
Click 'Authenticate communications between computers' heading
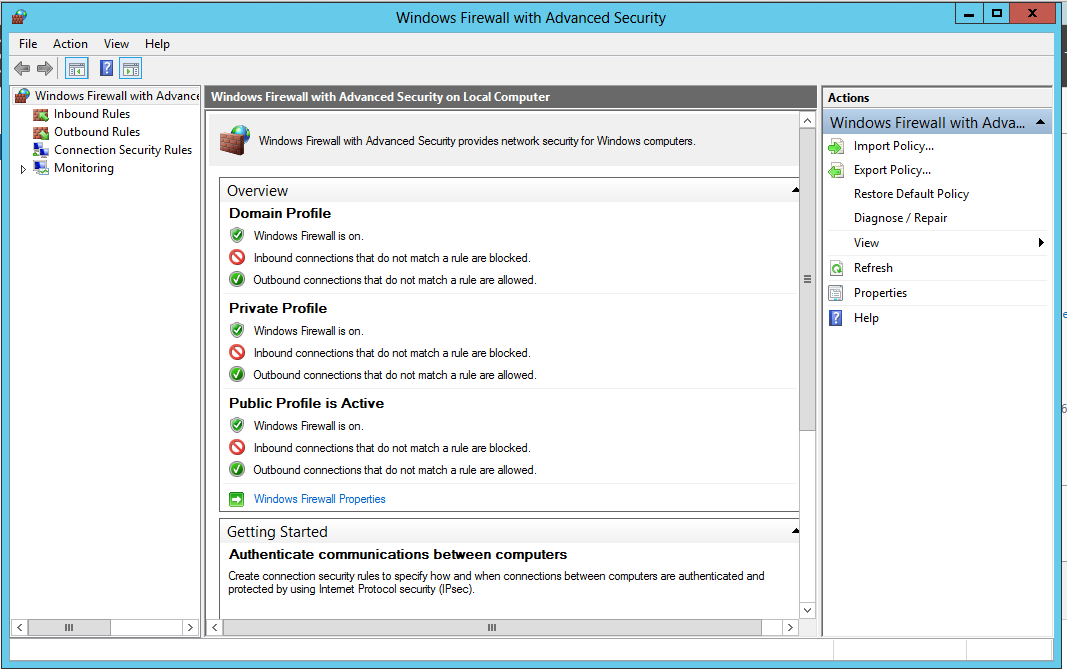tap(397, 555)
